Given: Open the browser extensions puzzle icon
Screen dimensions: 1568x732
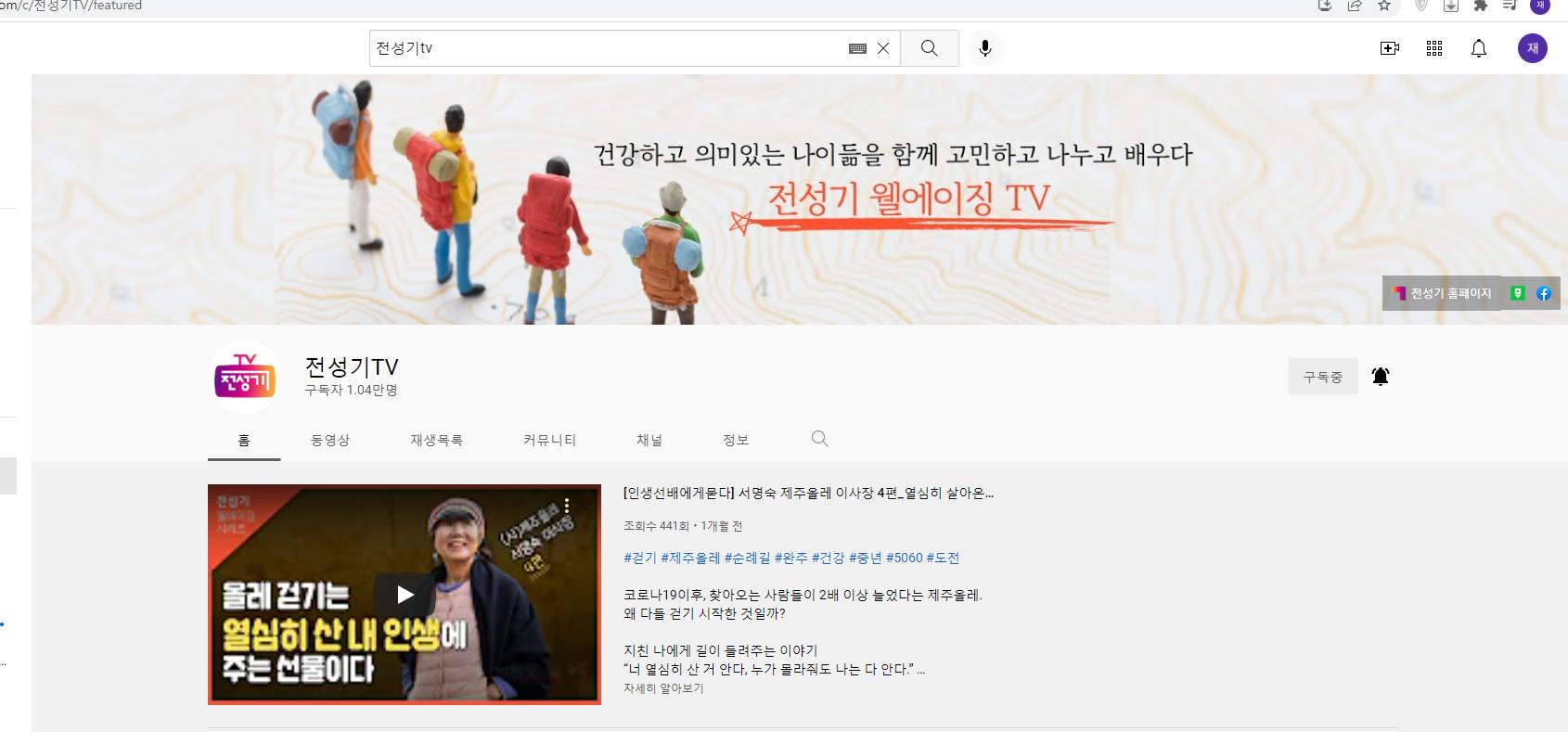Looking at the screenshot, I should (1481, 6).
